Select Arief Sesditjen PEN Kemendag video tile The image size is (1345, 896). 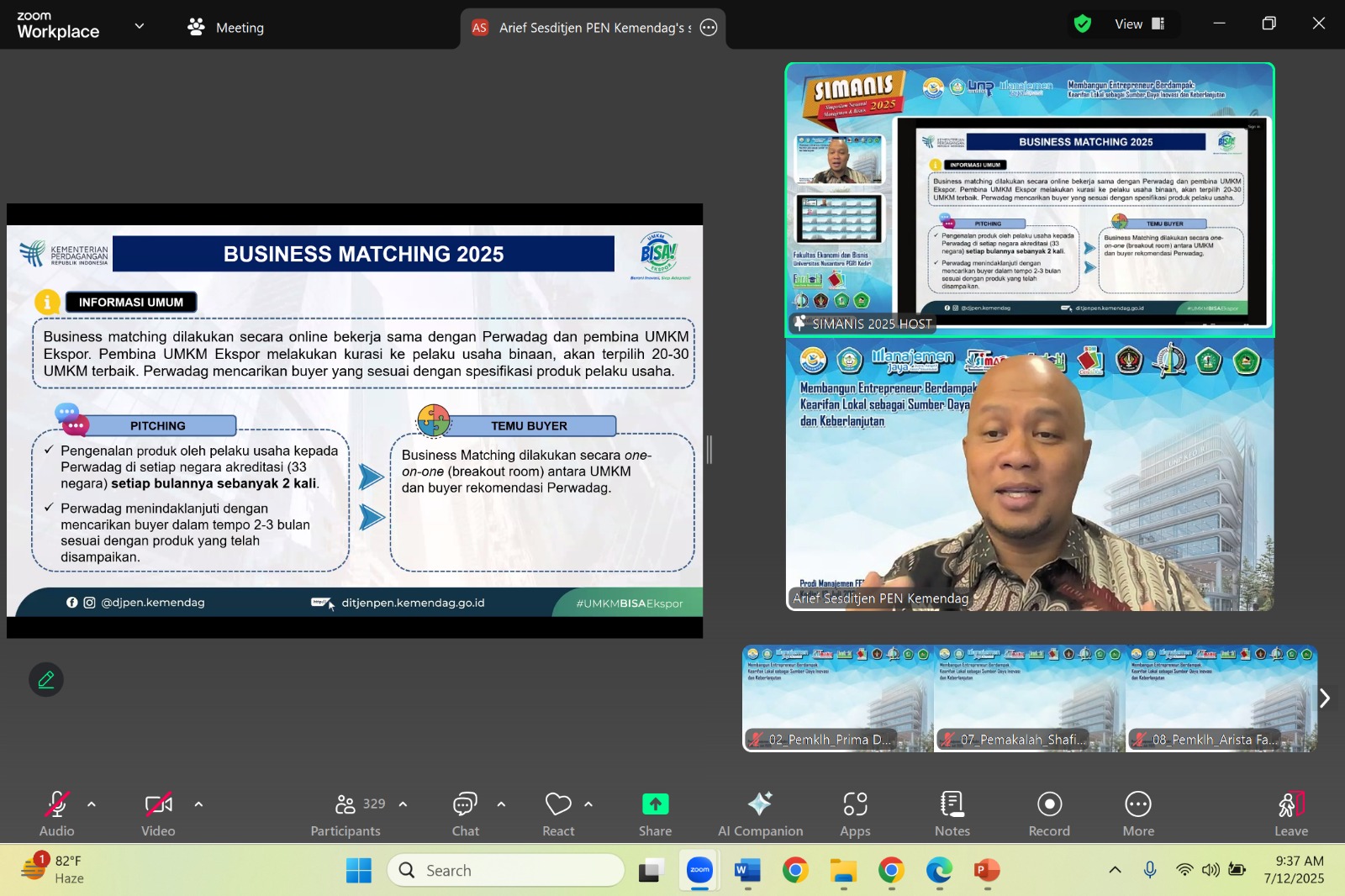(x=1030, y=474)
